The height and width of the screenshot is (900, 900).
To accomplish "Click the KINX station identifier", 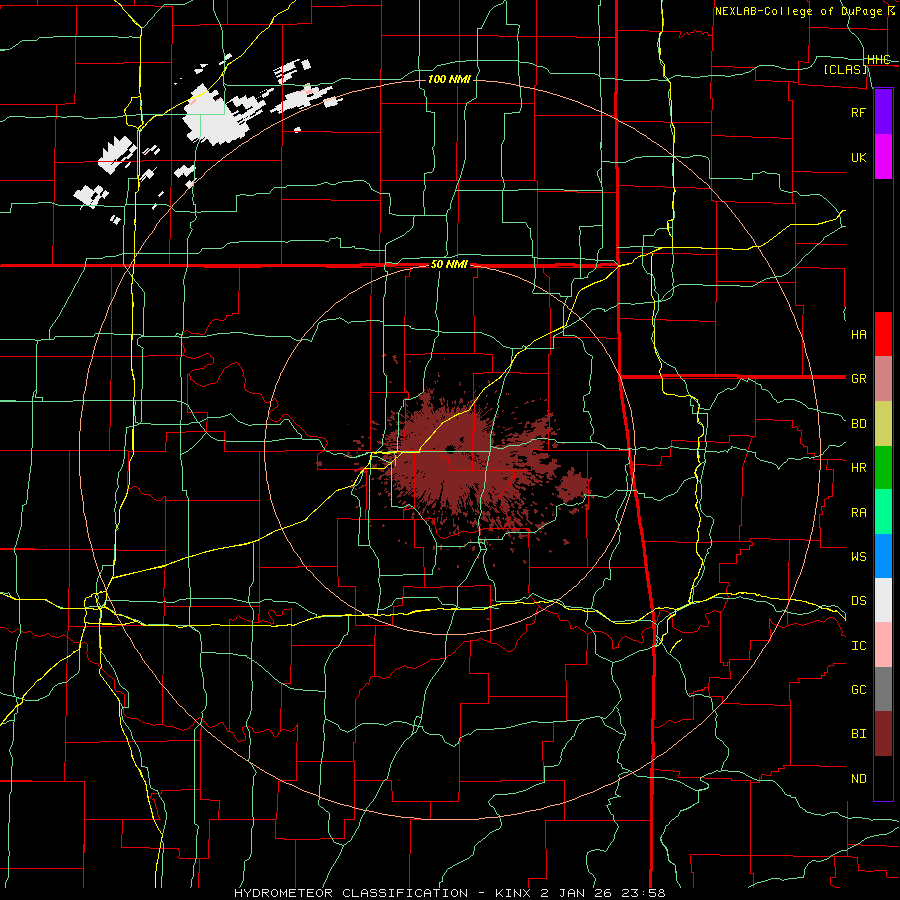I will point(513,893).
